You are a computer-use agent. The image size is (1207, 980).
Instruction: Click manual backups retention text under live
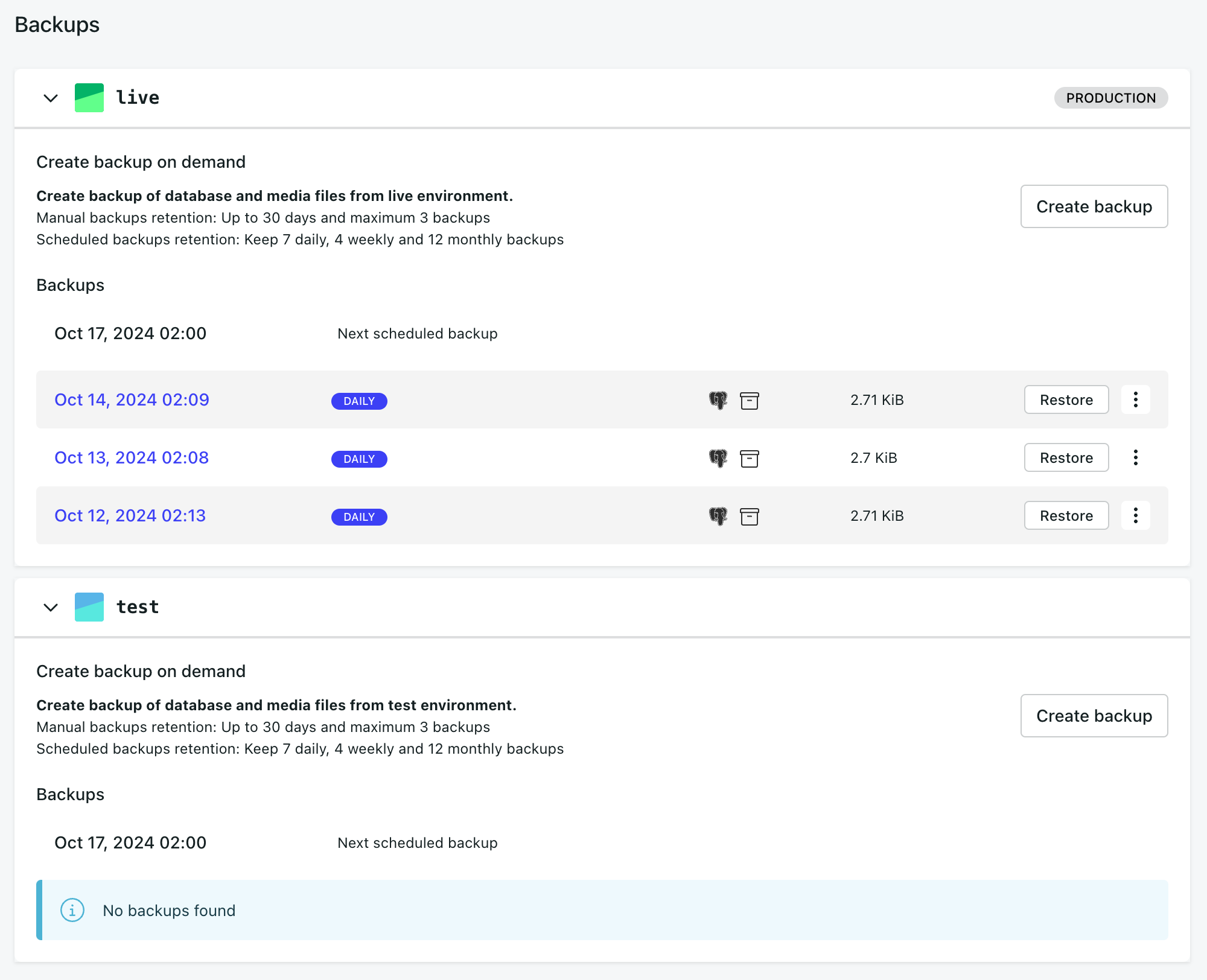pos(263,218)
